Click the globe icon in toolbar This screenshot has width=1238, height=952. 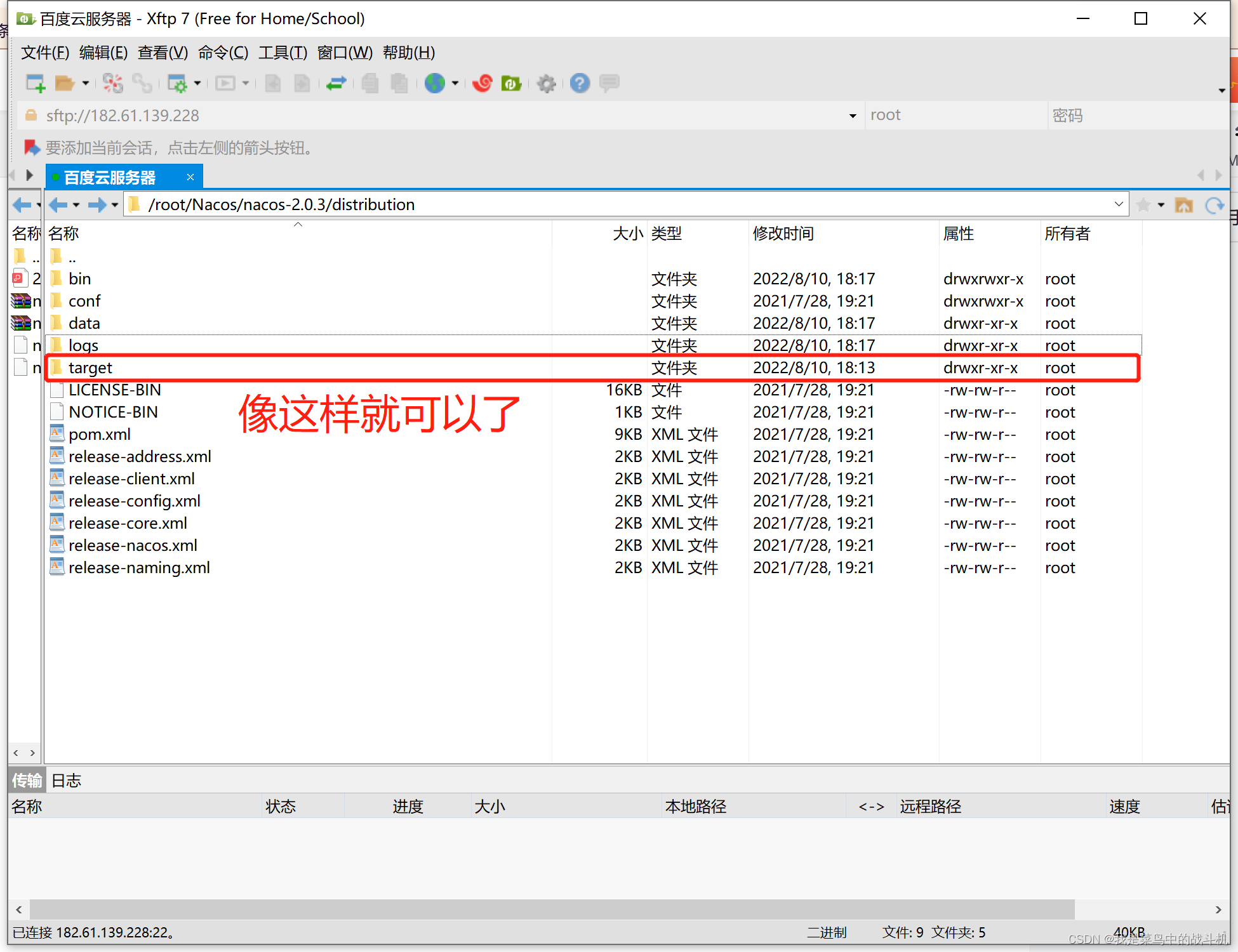435,83
